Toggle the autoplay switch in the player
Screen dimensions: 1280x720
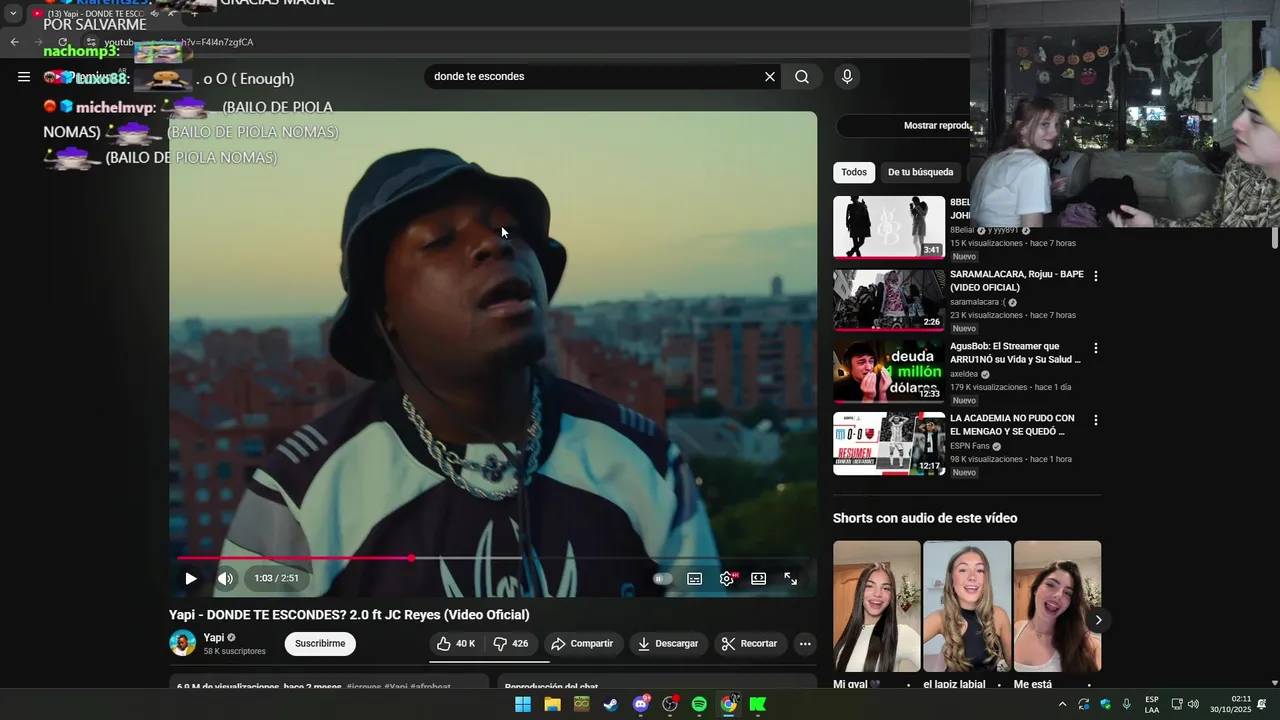662,578
